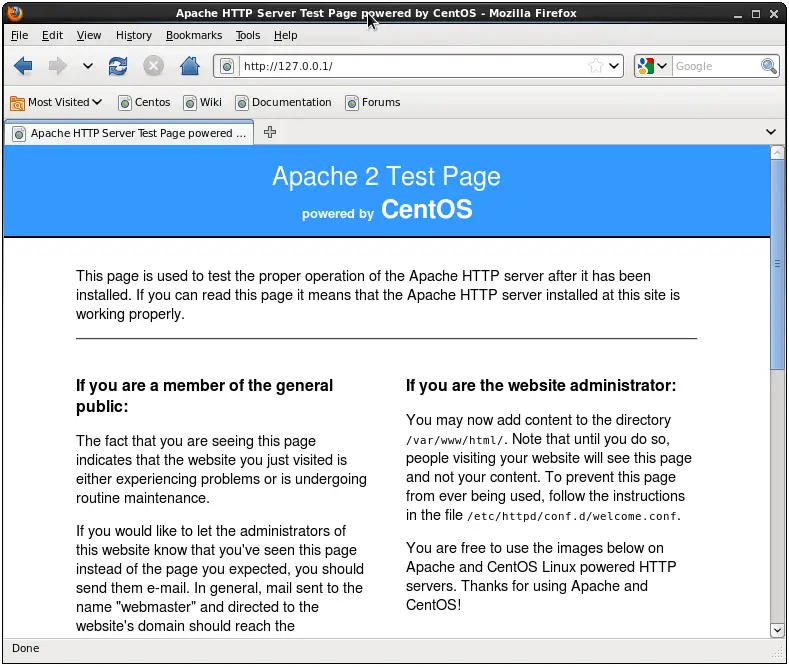
Task: Select the Apache HTTP Server Test Page tab
Action: [129, 133]
